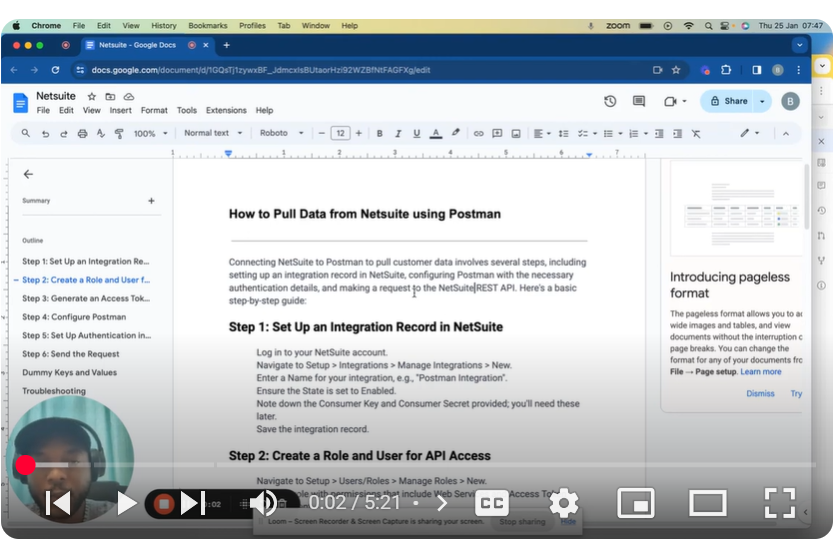Reload the page in Chrome

(x=55, y=70)
